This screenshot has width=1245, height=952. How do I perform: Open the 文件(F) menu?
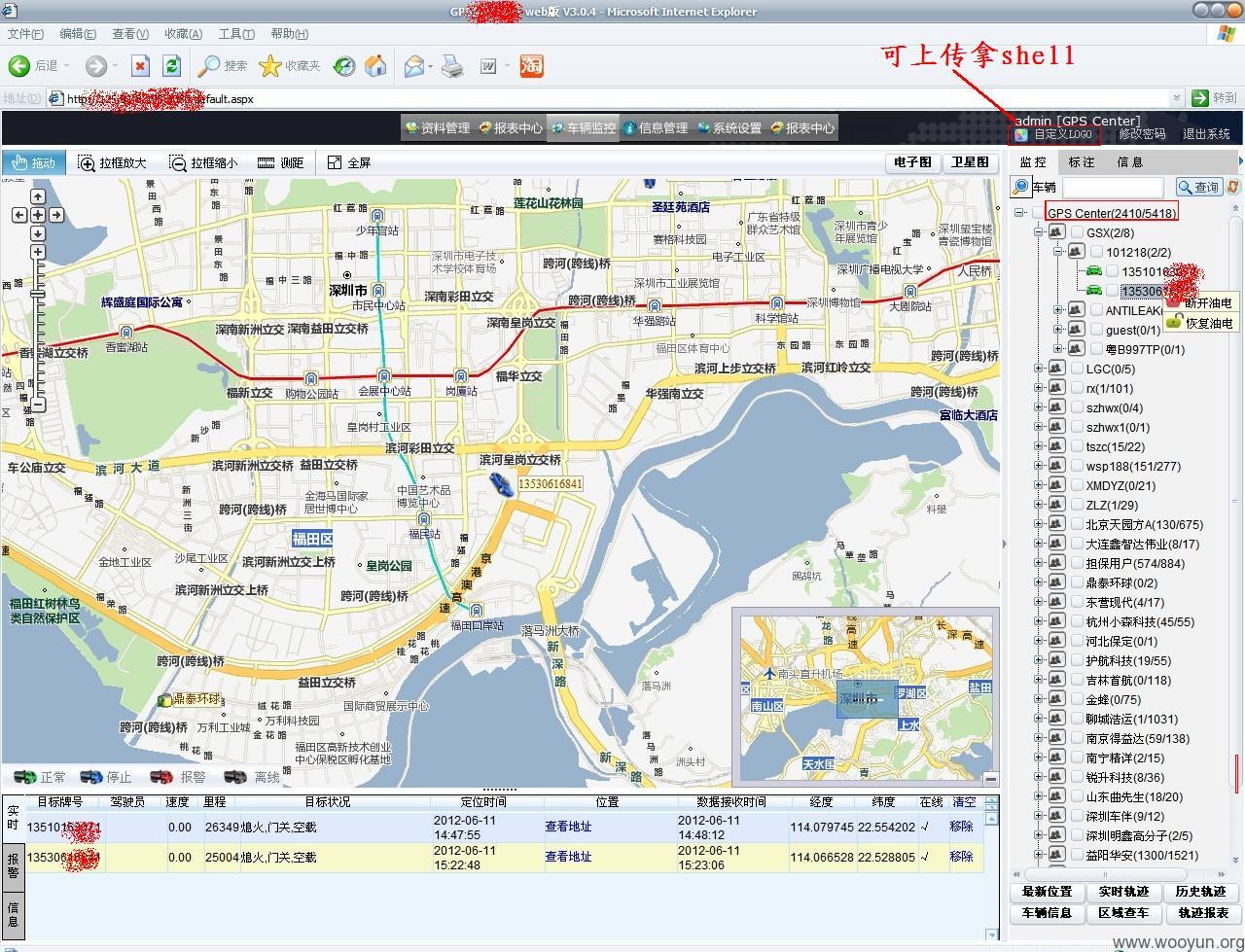[25, 34]
